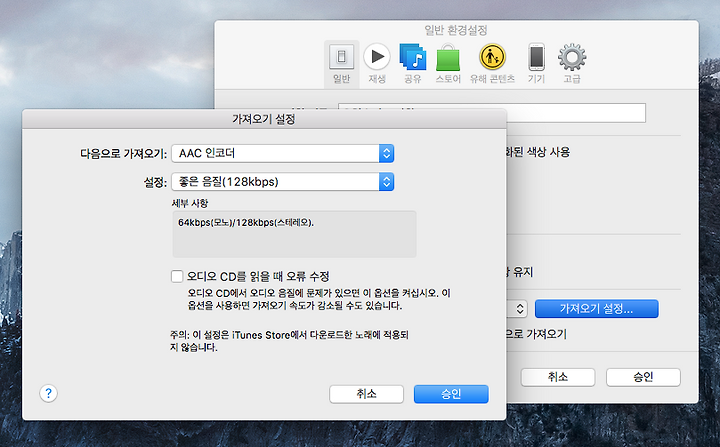The height and width of the screenshot is (447, 720).
Task: Open the 설정 좋은 음질(128kbps) dropdown
Action: (282, 181)
